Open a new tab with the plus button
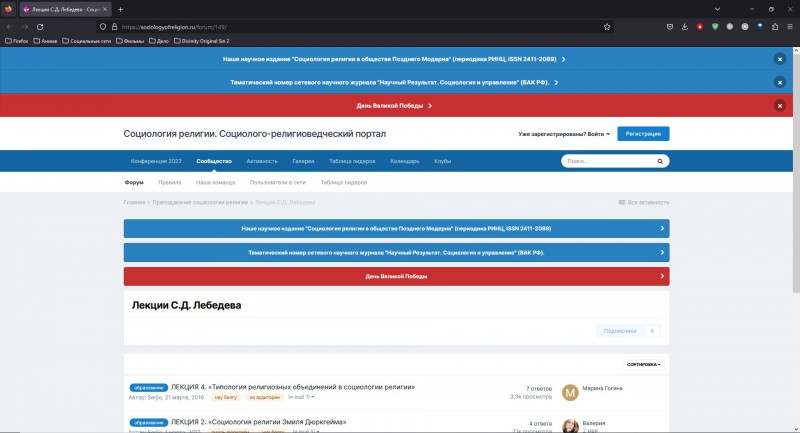 click(120, 9)
